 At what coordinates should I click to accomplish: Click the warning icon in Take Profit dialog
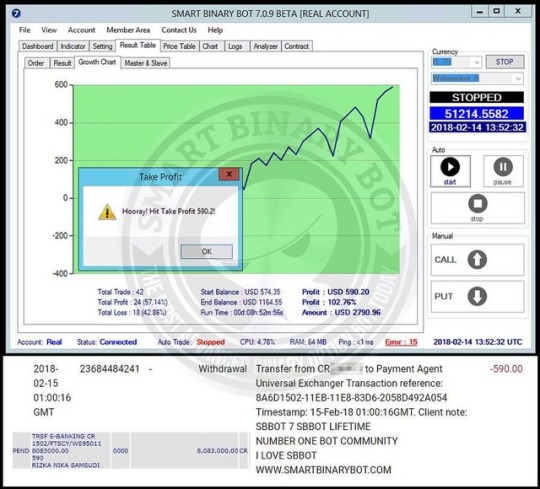pyautogui.click(x=107, y=212)
